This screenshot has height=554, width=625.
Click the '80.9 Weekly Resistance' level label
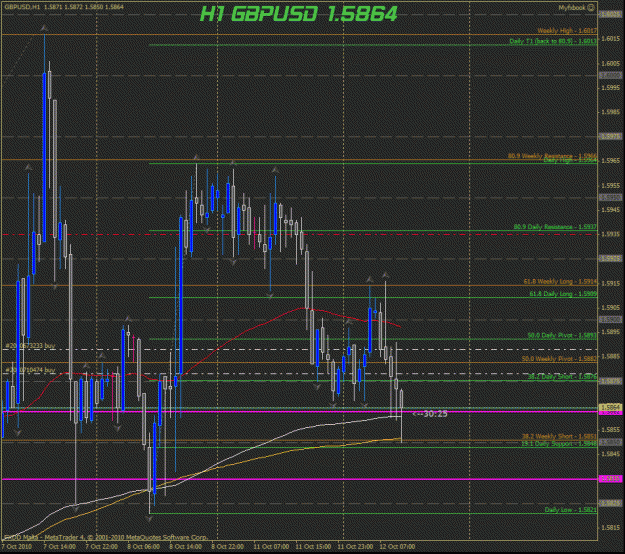point(552,156)
